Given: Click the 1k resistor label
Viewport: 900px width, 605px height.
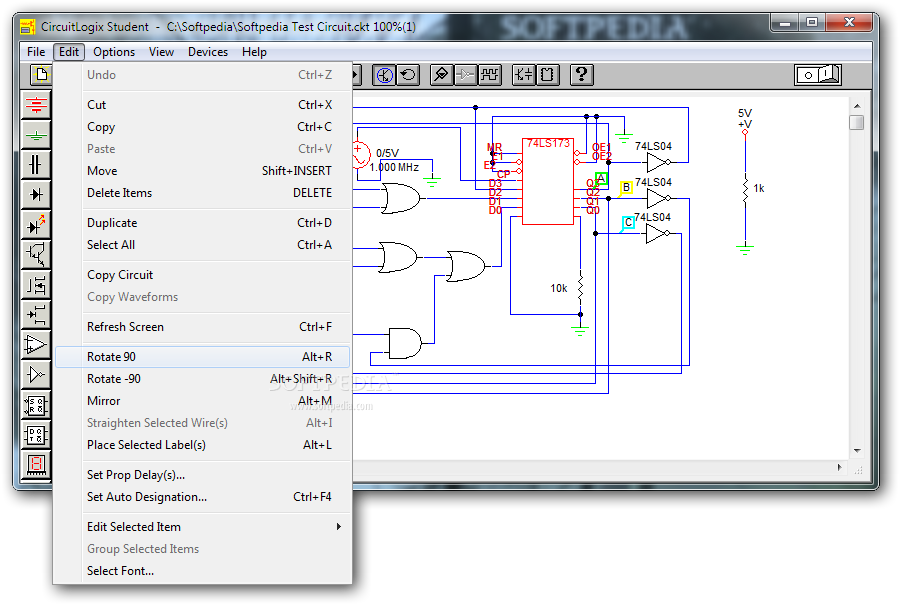Looking at the screenshot, I should pyautogui.click(x=759, y=188).
